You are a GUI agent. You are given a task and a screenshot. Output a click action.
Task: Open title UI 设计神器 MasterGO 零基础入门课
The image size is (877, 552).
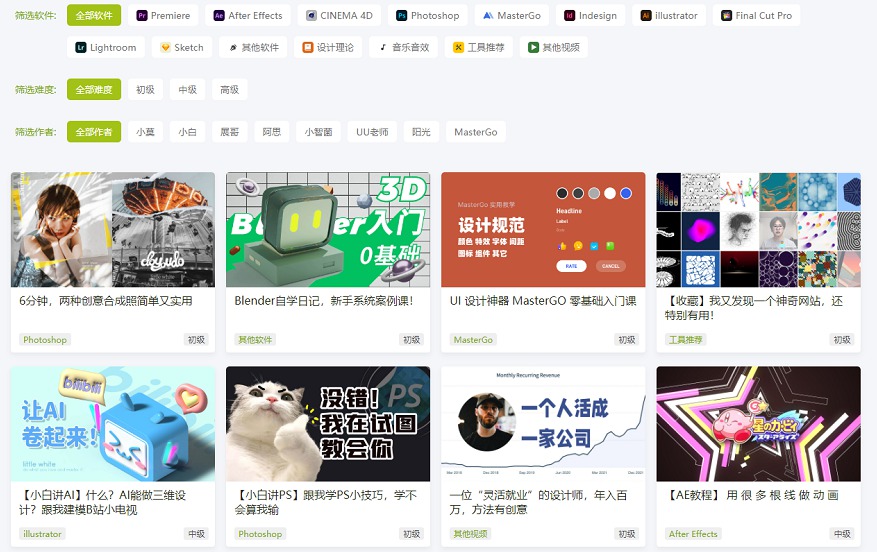[543, 301]
